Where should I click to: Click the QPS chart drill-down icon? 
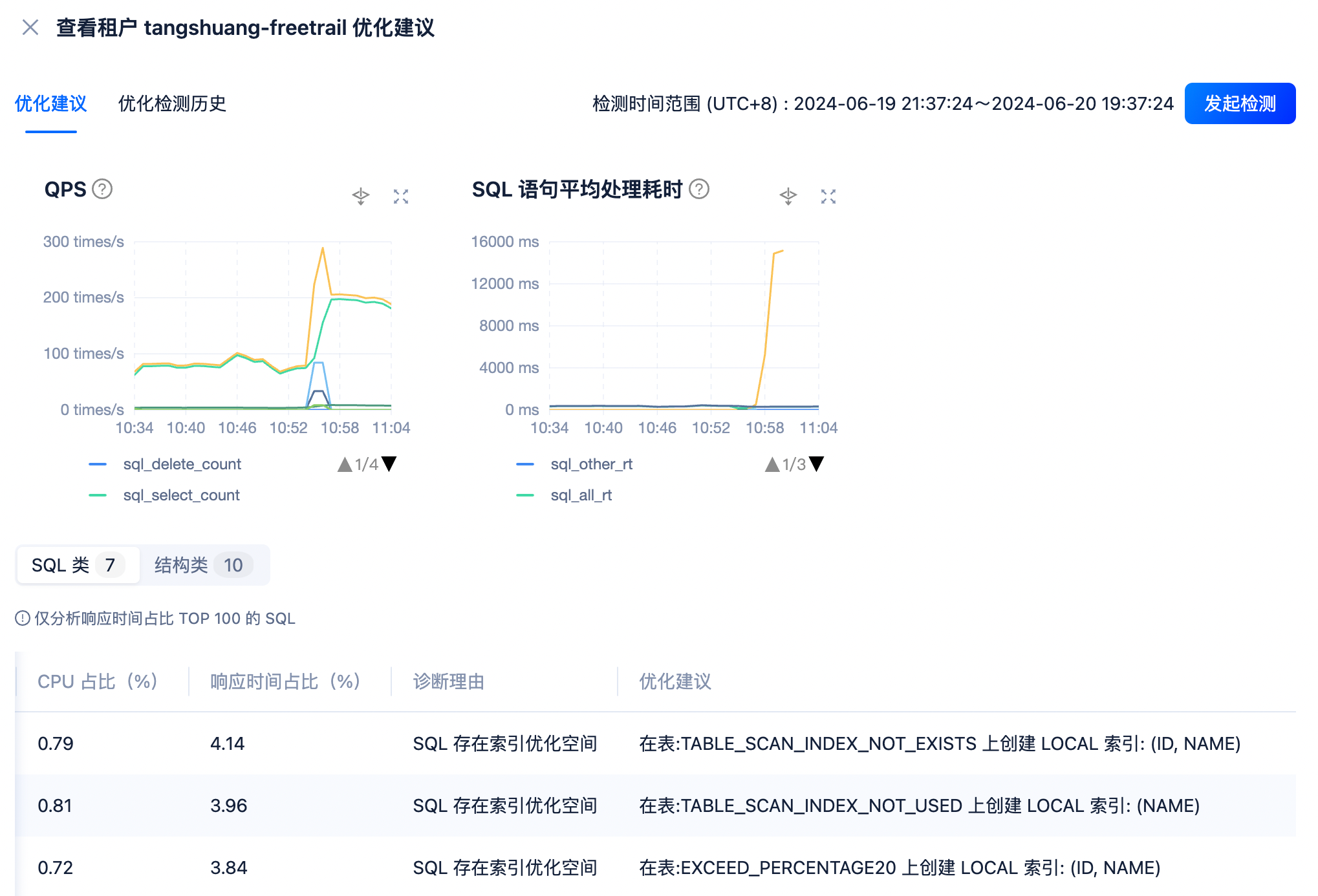point(361,196)
